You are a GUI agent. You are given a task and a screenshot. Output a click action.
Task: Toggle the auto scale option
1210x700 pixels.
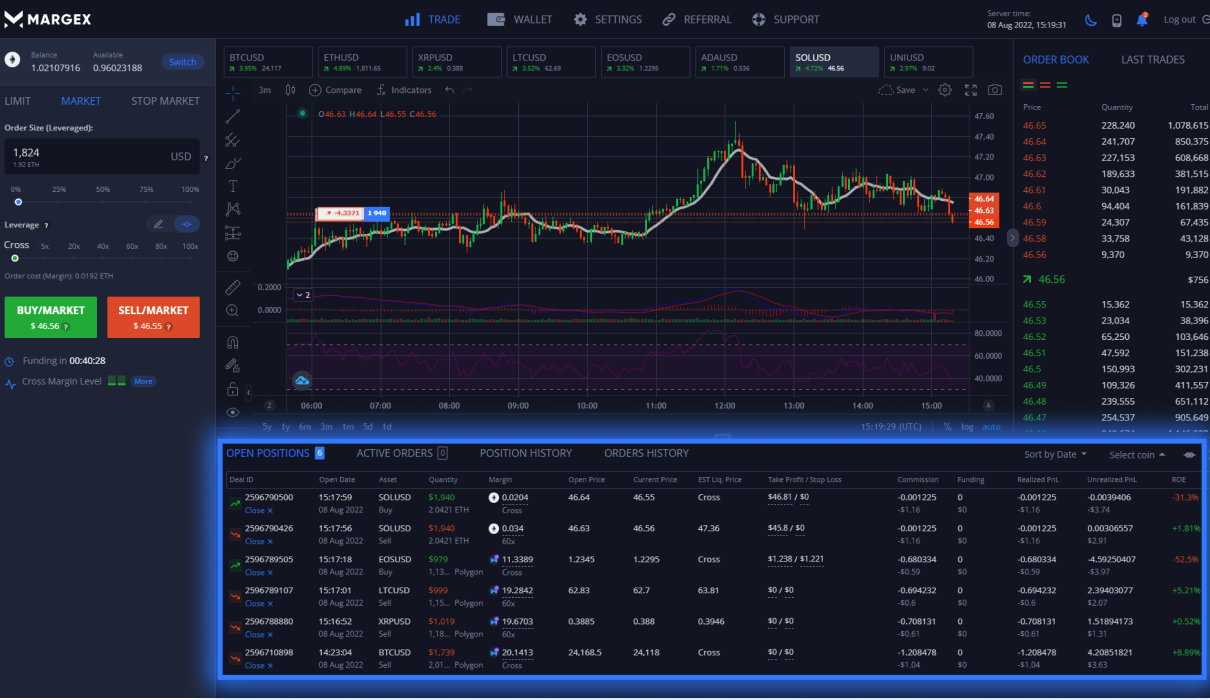[991, 427]
